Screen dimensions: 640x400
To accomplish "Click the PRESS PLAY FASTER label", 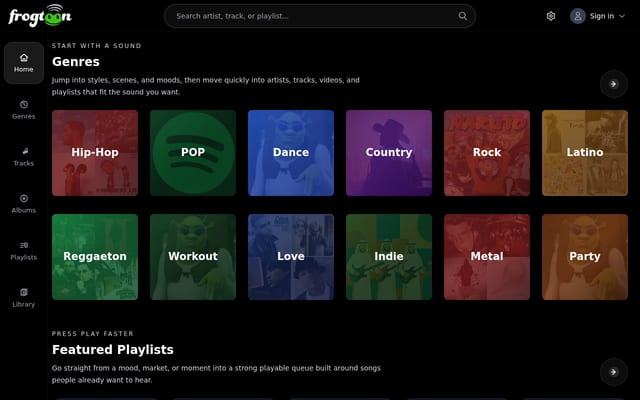I will (93, 333).
